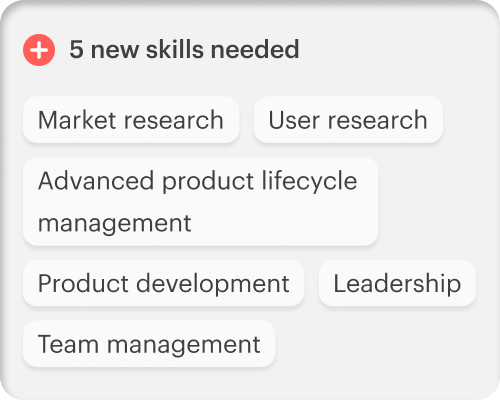Image resolution: width=500 pixels, height=400 pixels.
Task: Click the '5 new skills needed' heading
Action: (x=184, y=49)
